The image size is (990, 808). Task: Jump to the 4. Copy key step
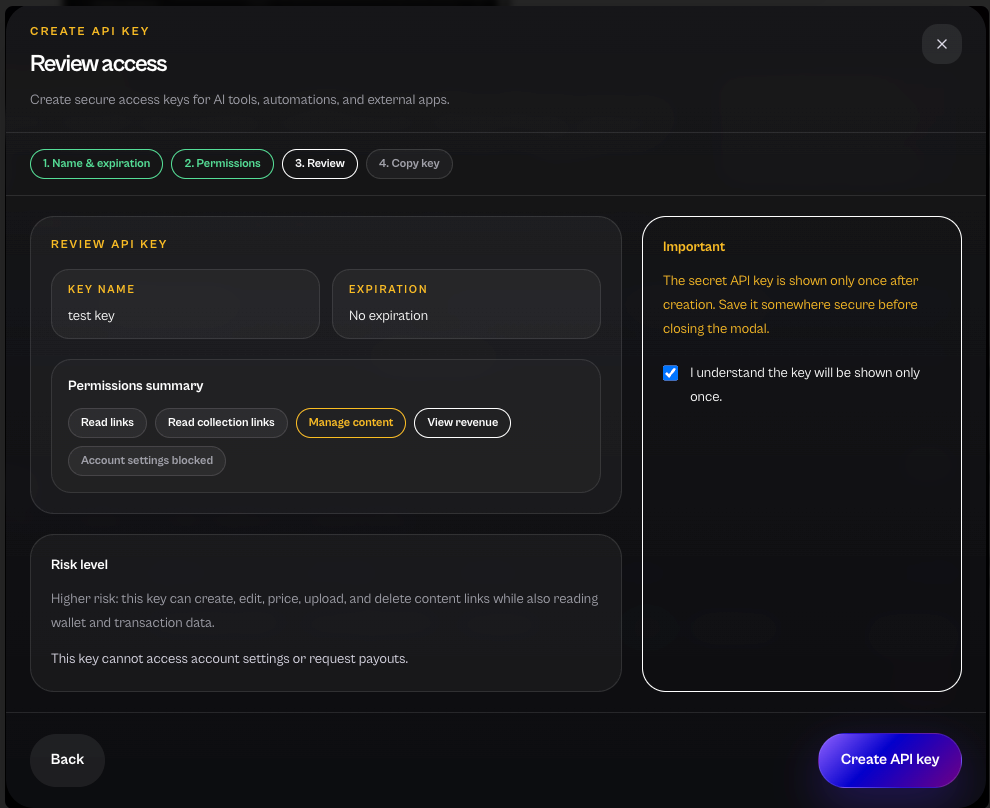click(x=409, y=163)
